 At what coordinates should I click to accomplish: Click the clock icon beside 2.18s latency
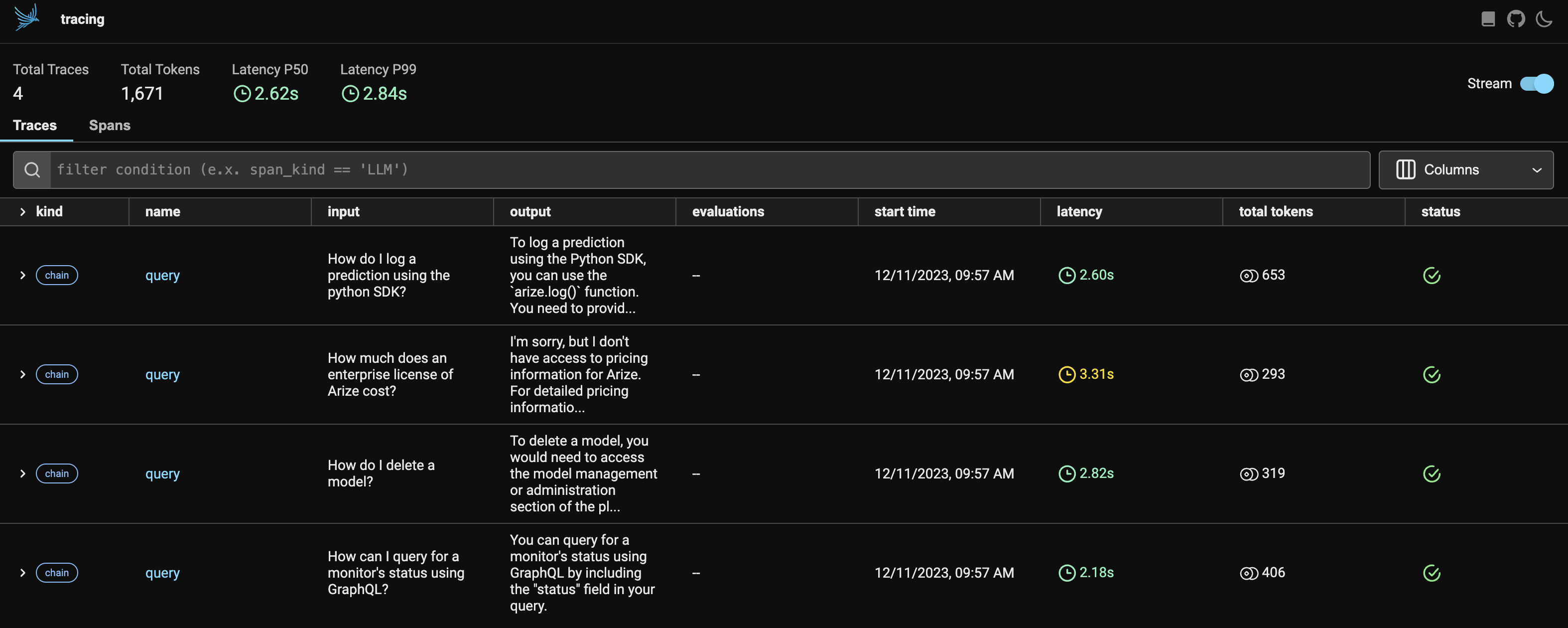(1066, 573)
